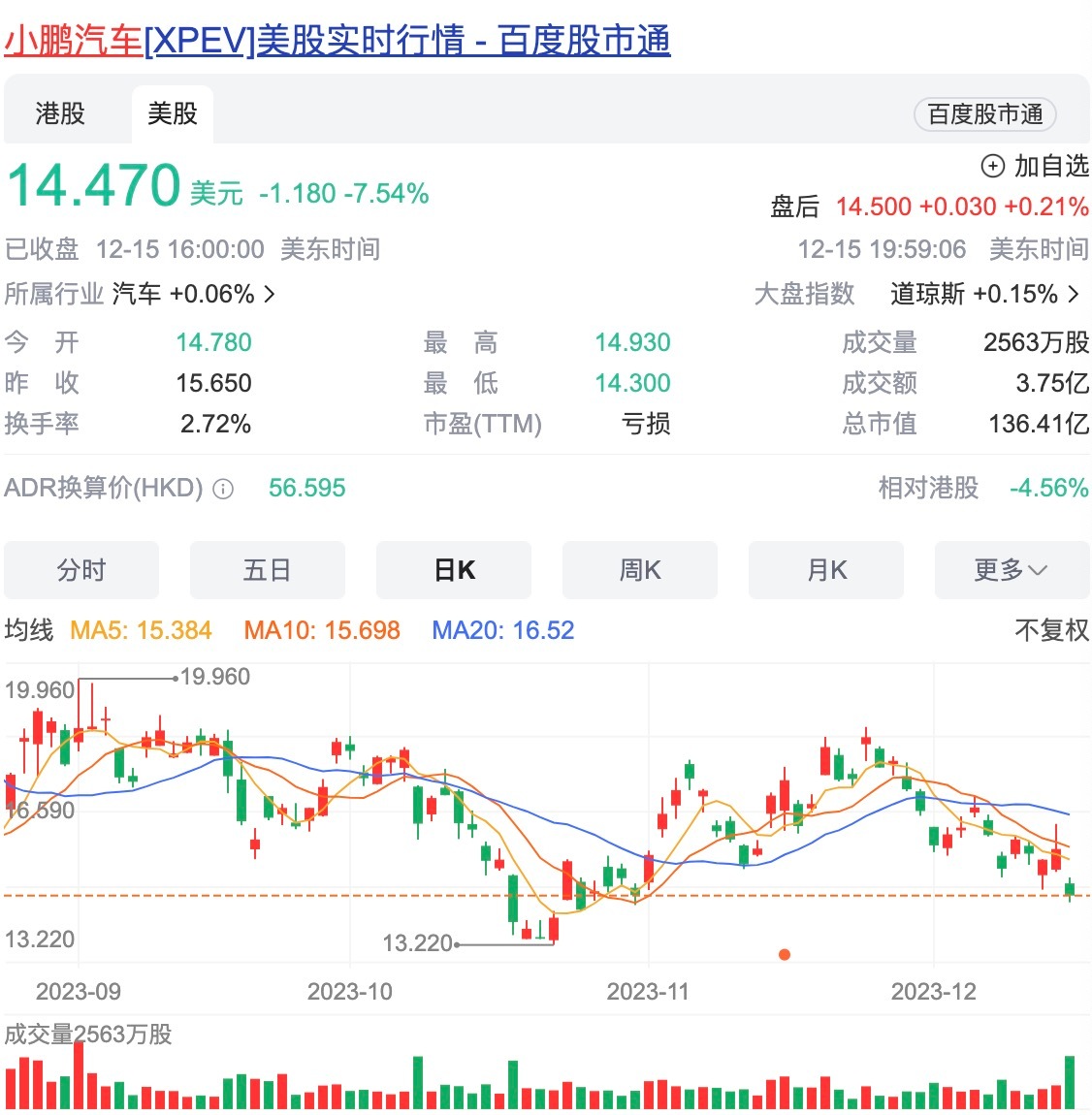Click the last green volume bar
The width and height of the screenshot is (1092, 1115).
coord(1070,1082)
